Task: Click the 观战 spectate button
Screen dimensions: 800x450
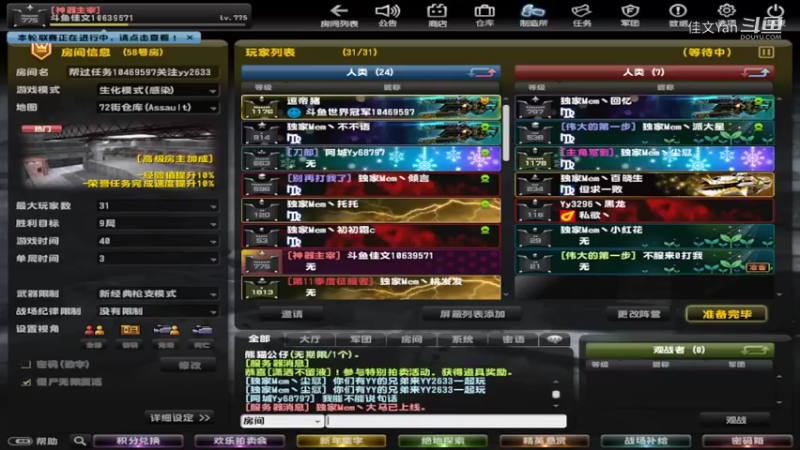Action: pos(736,420)
